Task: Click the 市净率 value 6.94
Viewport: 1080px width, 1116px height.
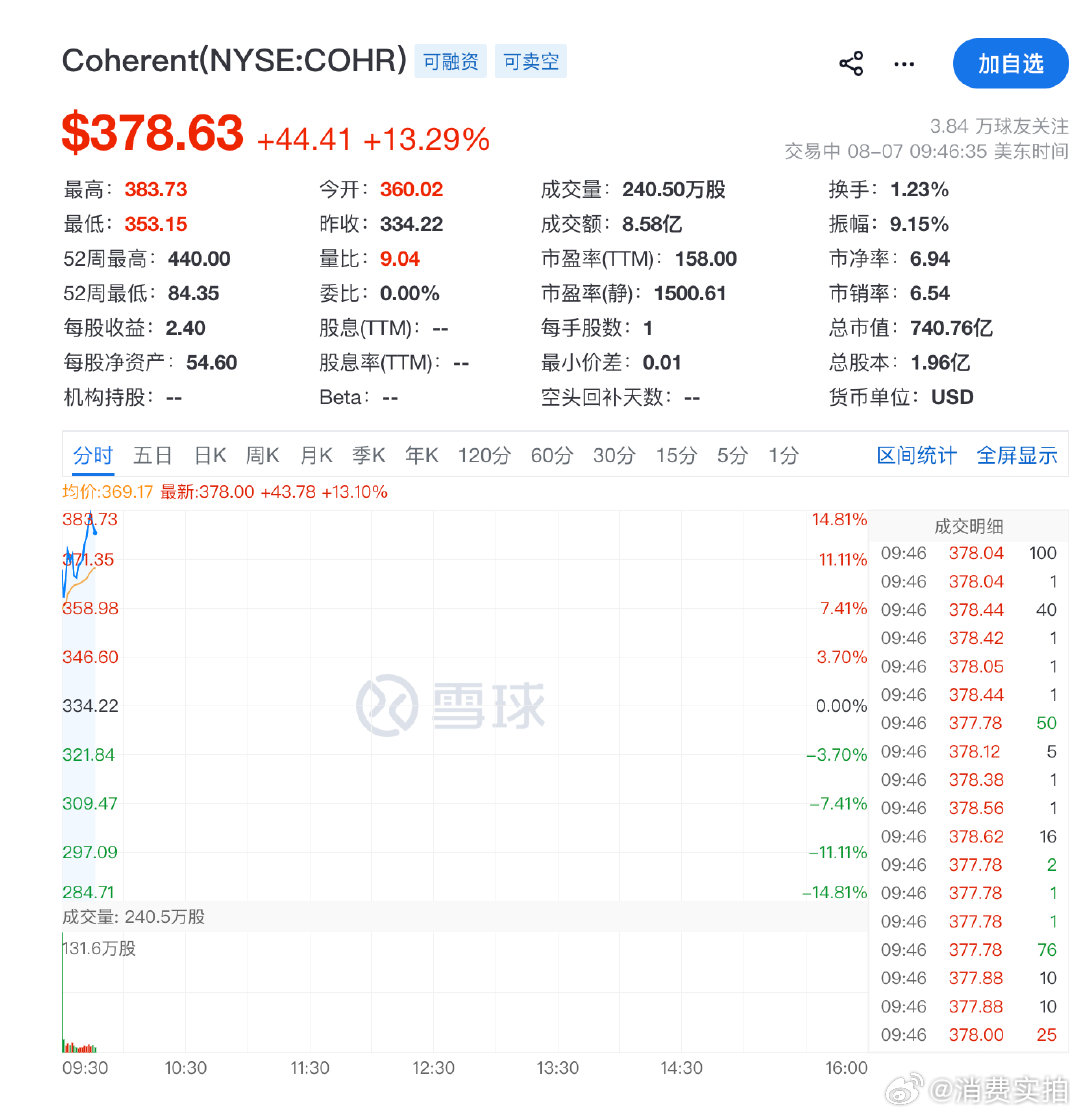Action: pos(930,259)
